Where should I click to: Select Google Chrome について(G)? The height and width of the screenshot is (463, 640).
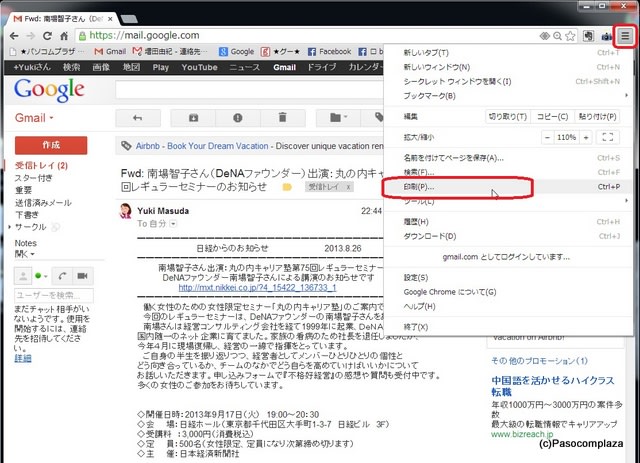point(509,292)
